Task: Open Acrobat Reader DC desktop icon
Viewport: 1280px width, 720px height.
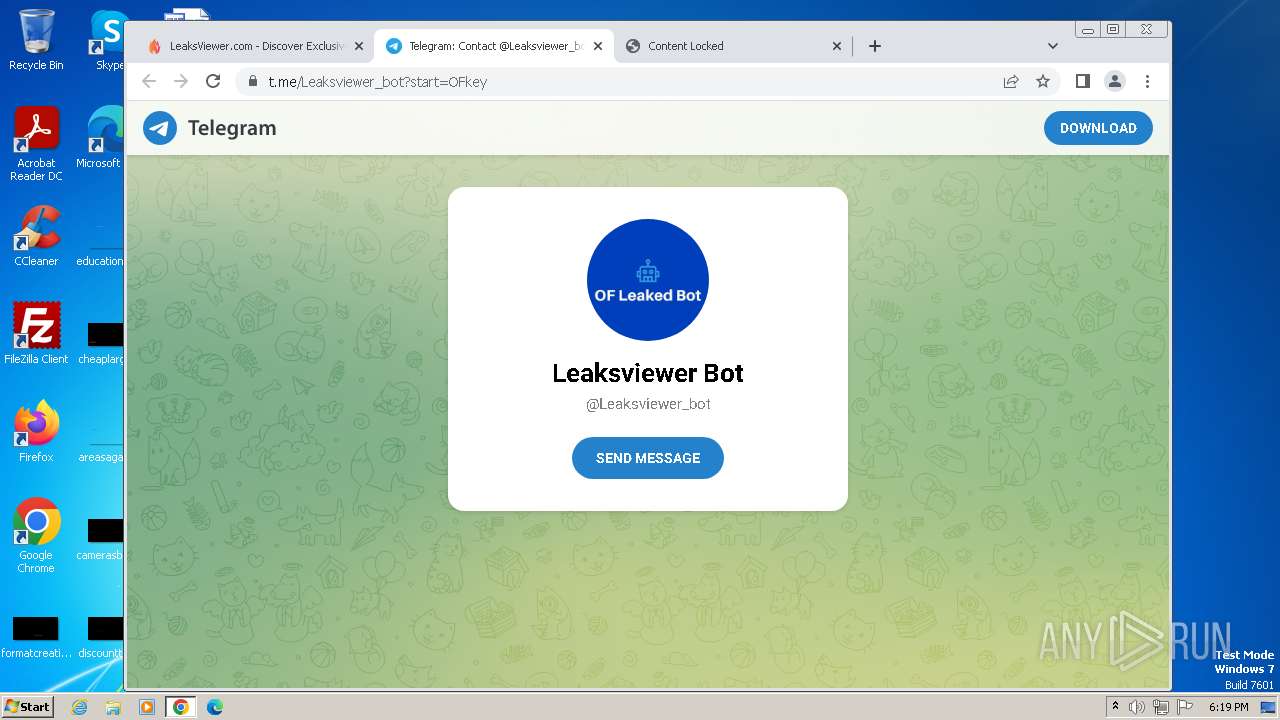Action: [36, 144]
